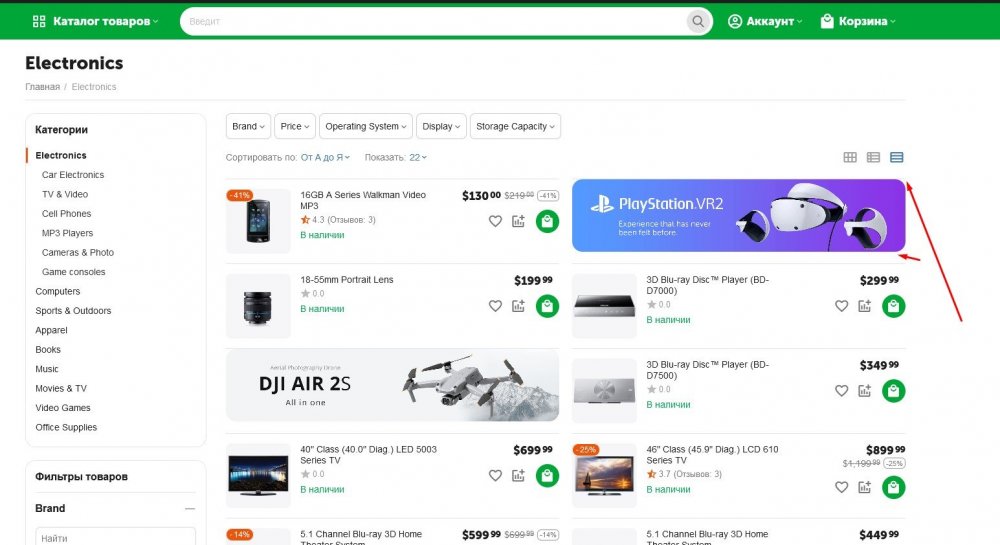Change sort order 'От А до Я'
Image resolution: width=1000 pixels, height=545 pixels.
point(325,157)
